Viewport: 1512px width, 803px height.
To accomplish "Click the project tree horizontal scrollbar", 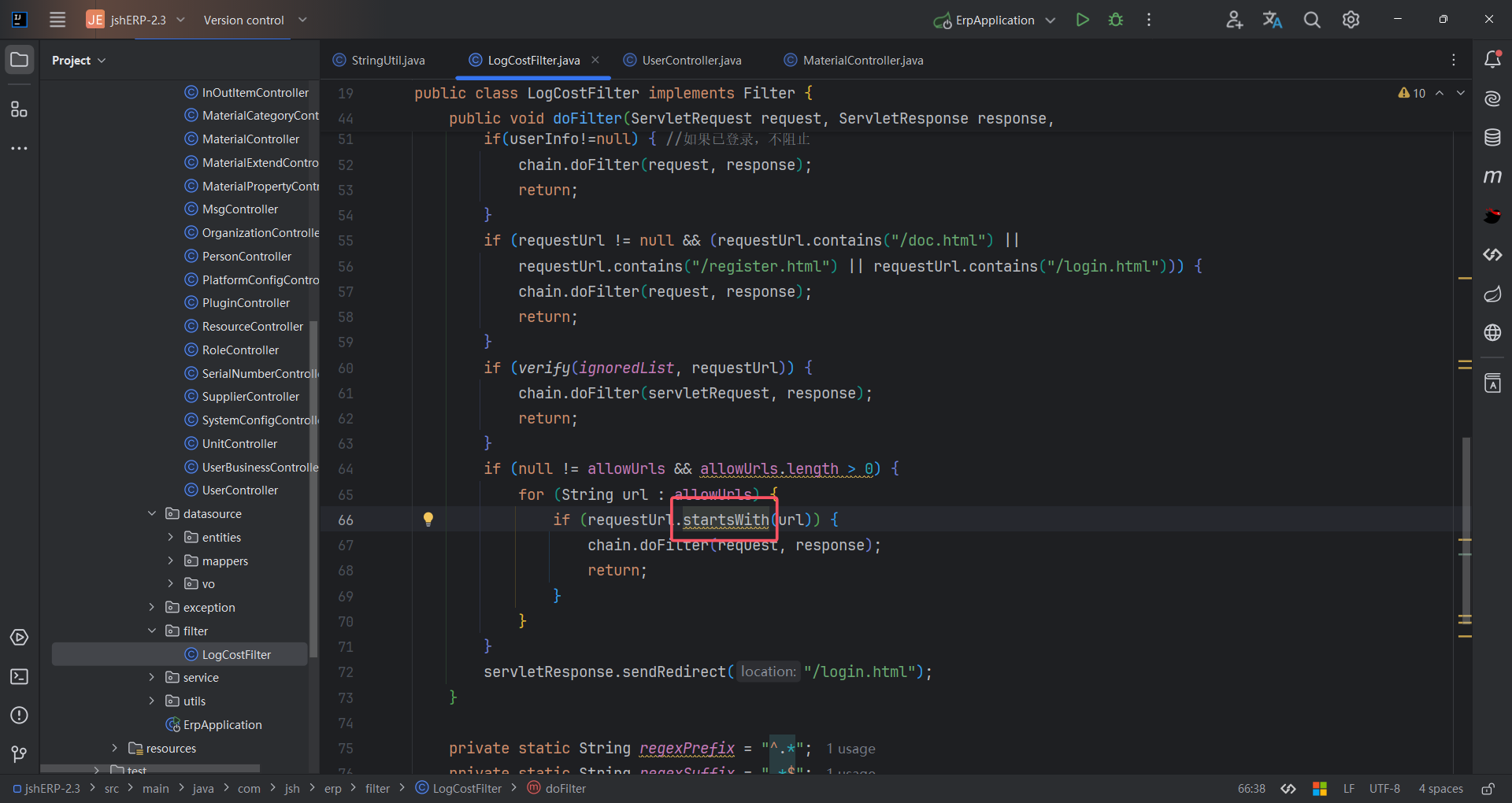I will [150, 768].
